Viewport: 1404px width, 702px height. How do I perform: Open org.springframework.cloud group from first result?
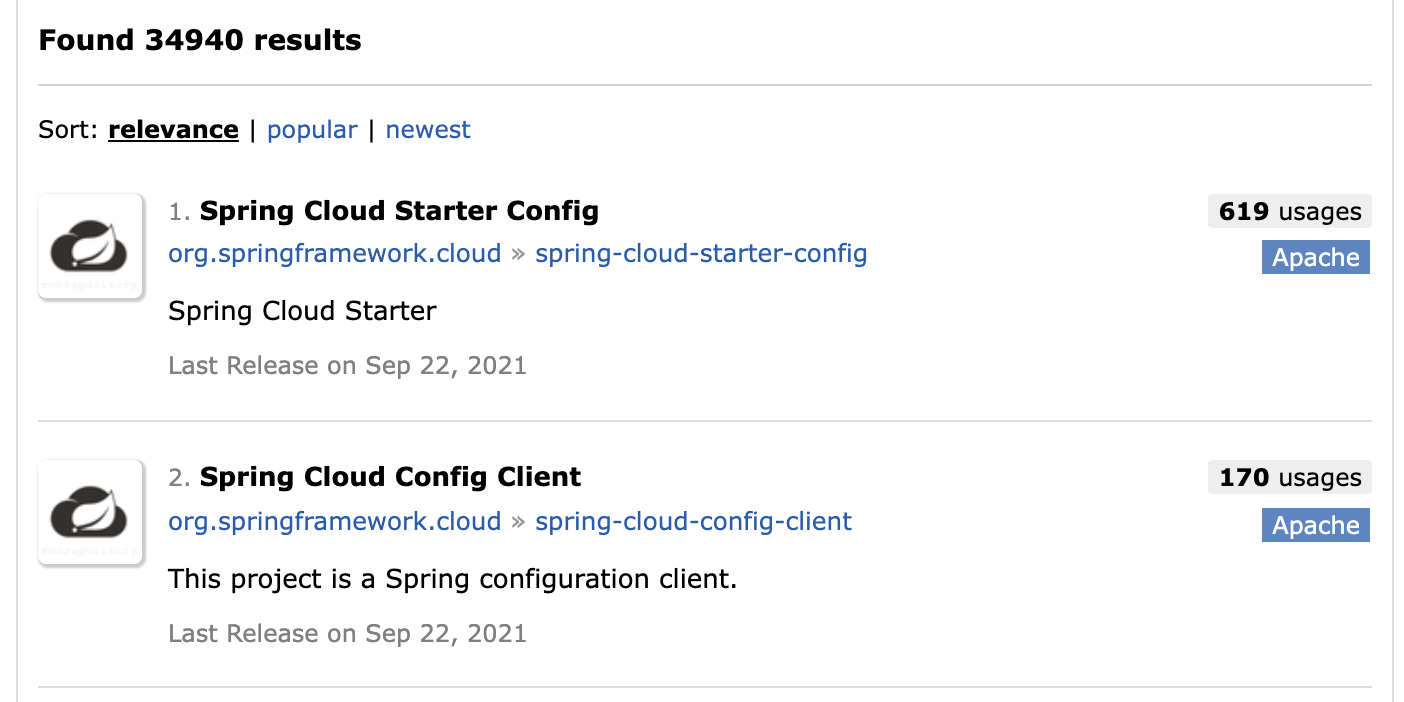pyautogui.click(x=334, y=253)
